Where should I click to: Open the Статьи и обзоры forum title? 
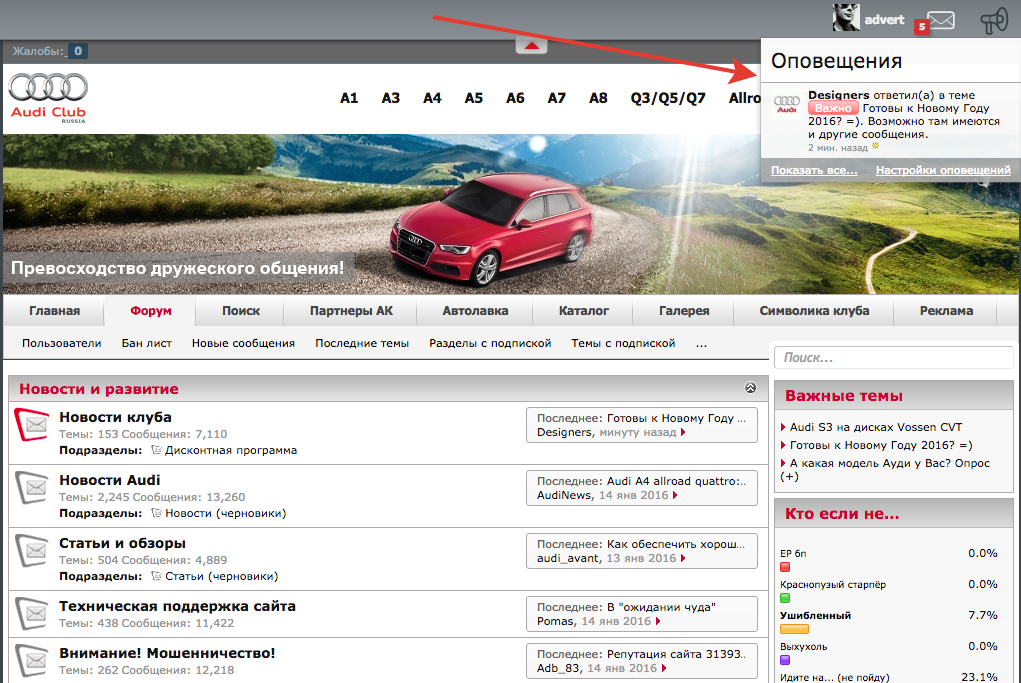click(122, 544)
